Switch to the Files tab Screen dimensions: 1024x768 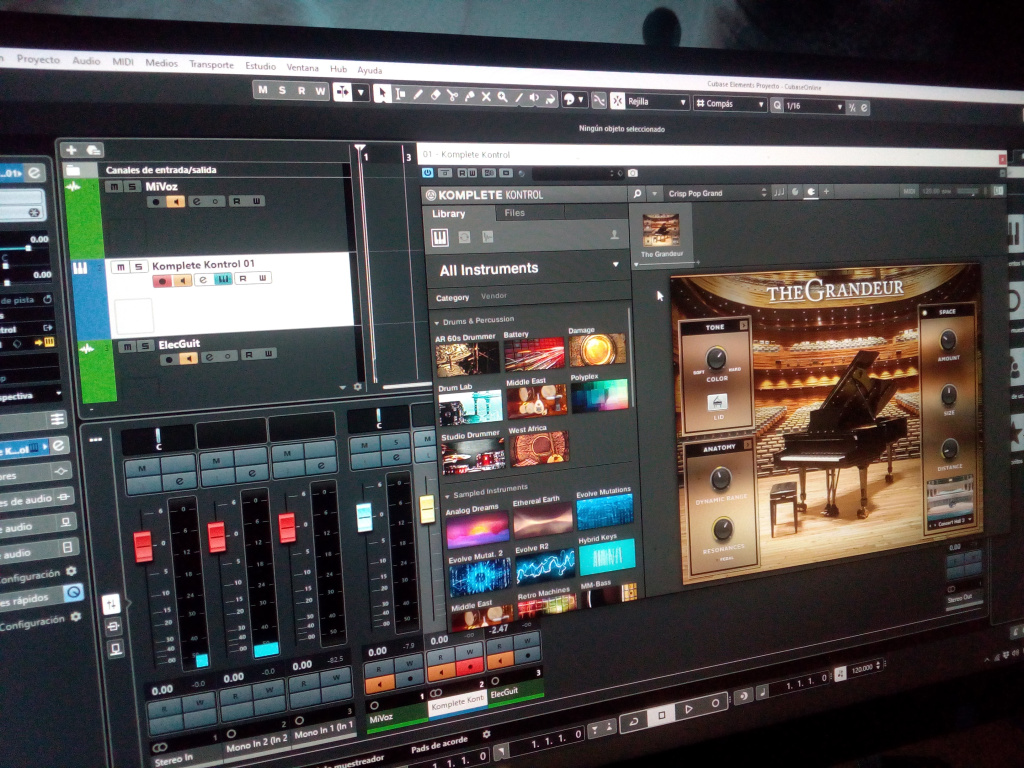(x=514, y=213)
